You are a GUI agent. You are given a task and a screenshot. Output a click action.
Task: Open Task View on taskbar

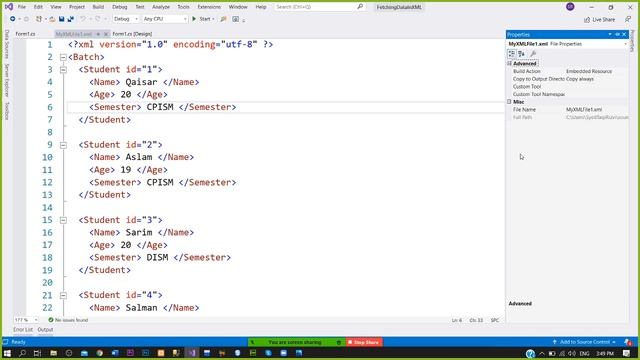38,353
